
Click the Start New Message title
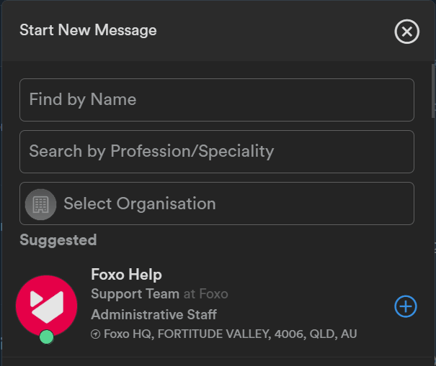88,30
